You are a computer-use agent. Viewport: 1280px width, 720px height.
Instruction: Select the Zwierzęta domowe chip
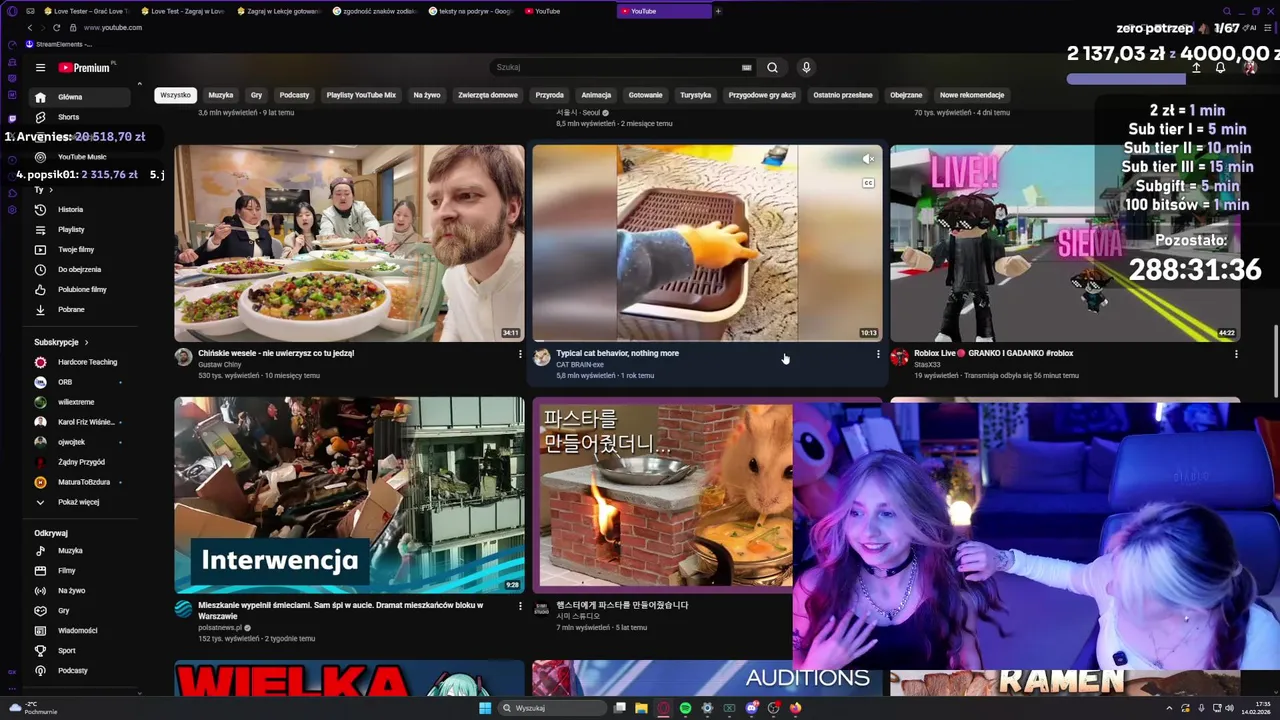tap(488, 95)
